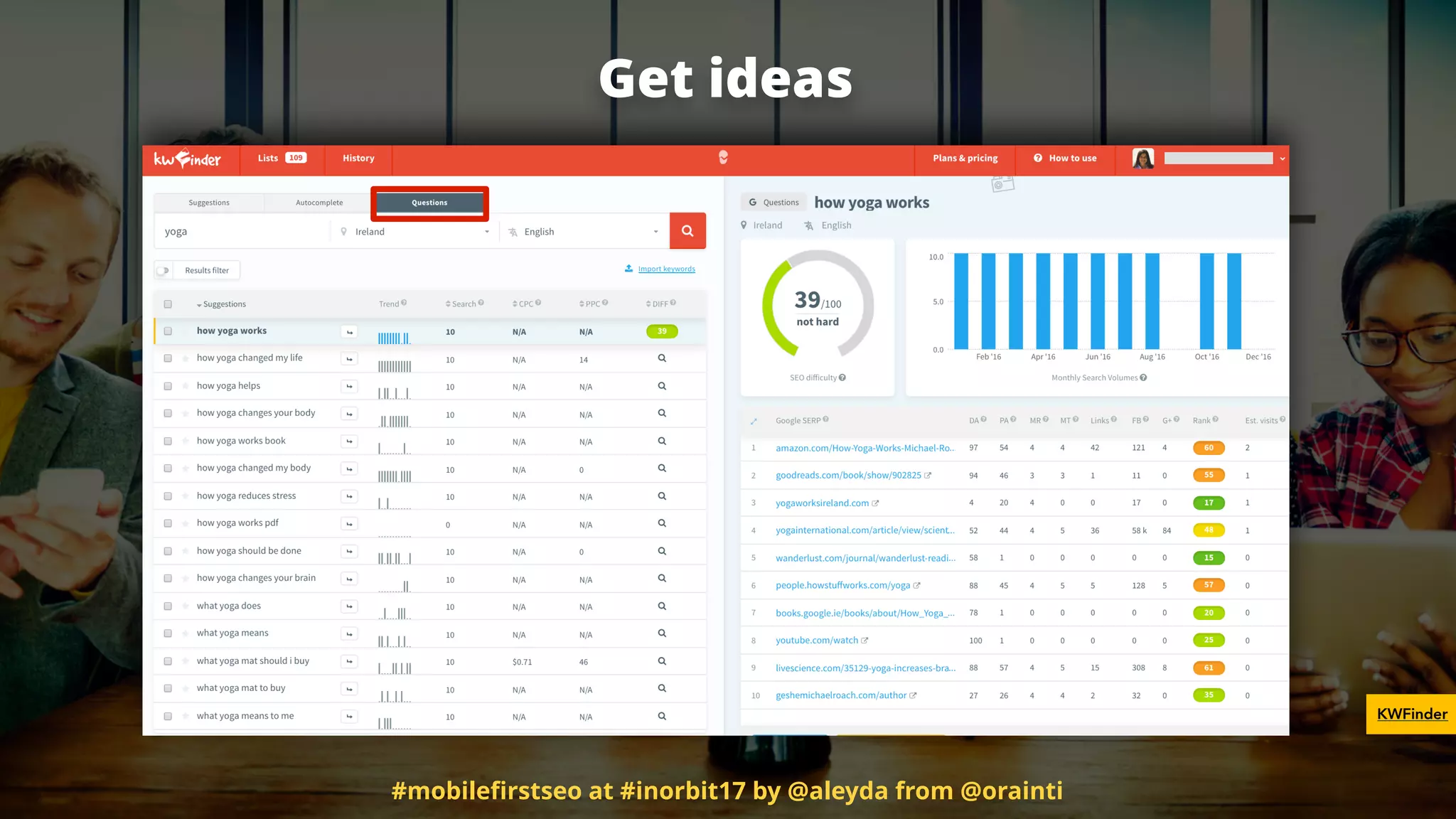Click import upload icon beside Import keywords
Screen dimensions: 1456x819
628,269
